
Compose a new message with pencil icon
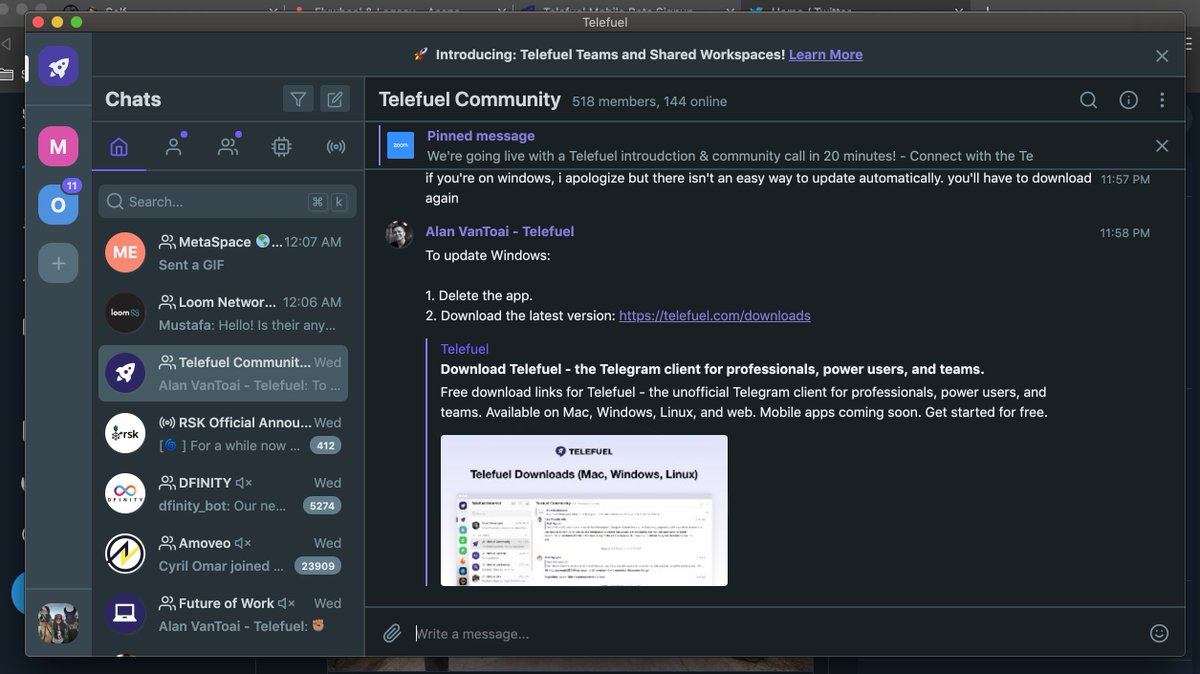point(335,99)
